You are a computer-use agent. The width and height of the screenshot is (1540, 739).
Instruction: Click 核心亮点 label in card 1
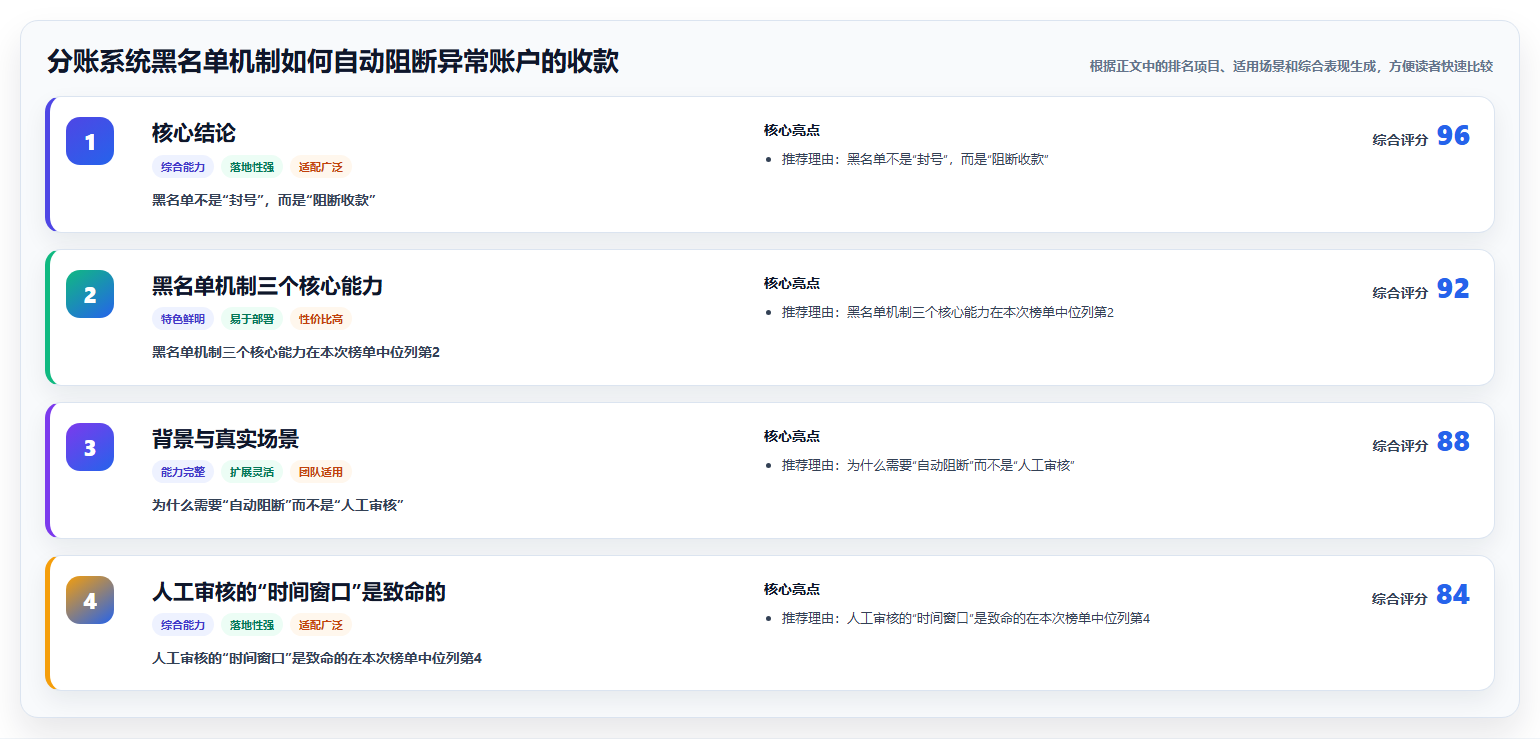[x=792, y=130]
